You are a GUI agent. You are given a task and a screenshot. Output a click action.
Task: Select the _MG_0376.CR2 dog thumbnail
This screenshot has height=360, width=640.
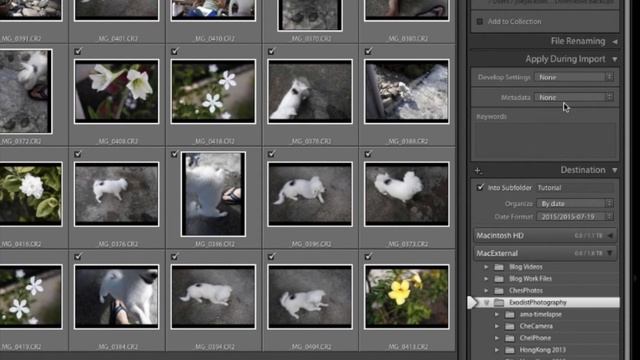tap(117, 194)
